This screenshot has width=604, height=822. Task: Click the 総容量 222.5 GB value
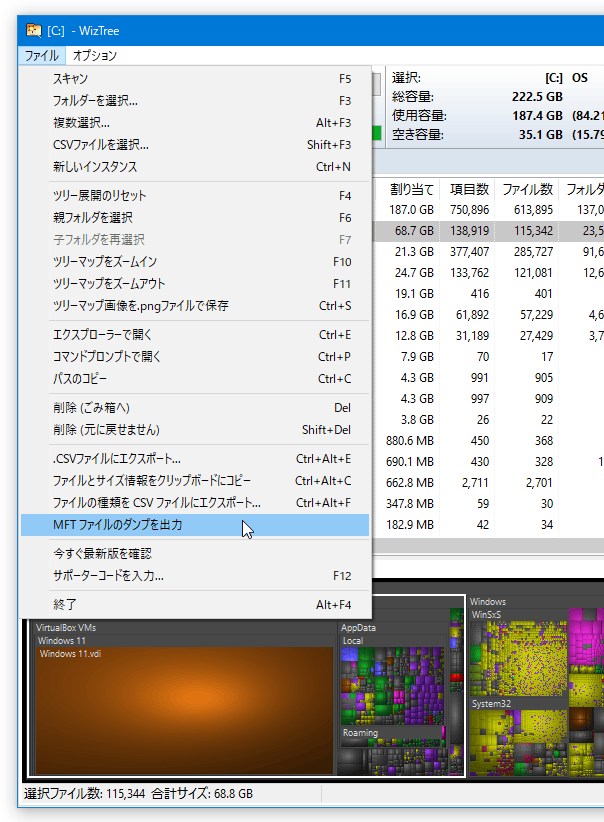click(x=537, y=97)
